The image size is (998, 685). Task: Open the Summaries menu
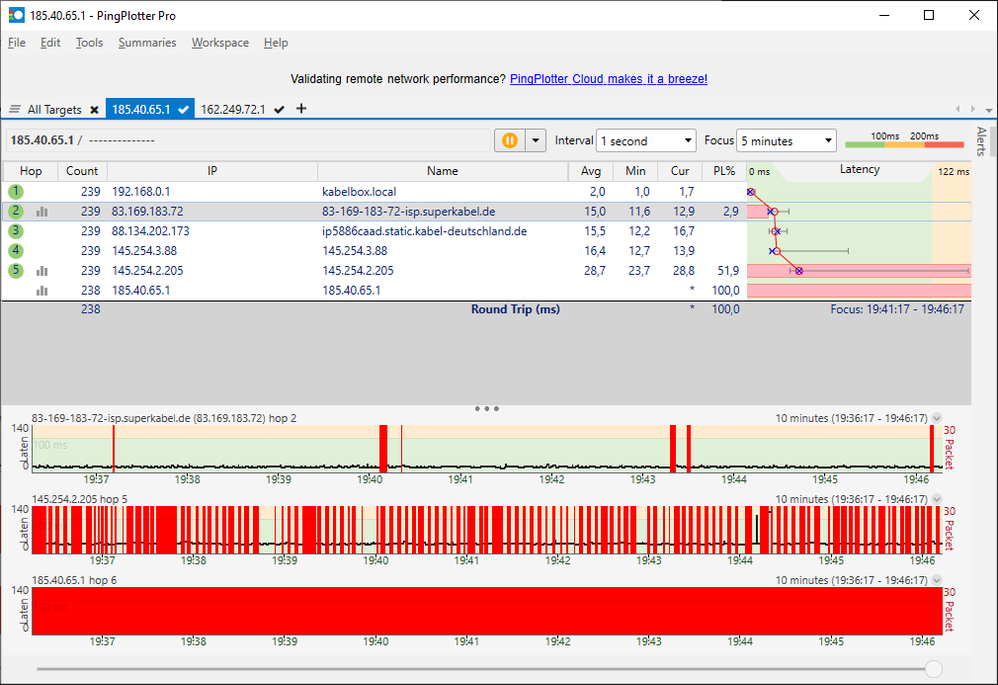point(147,43)
